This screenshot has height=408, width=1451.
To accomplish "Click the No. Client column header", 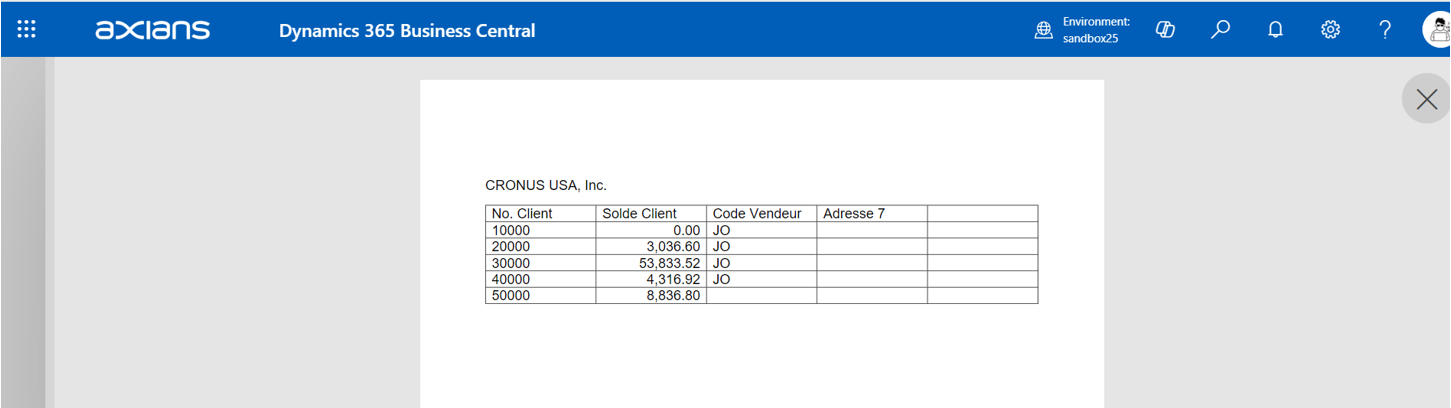I will pyautogui.click(x=522, y=214).
